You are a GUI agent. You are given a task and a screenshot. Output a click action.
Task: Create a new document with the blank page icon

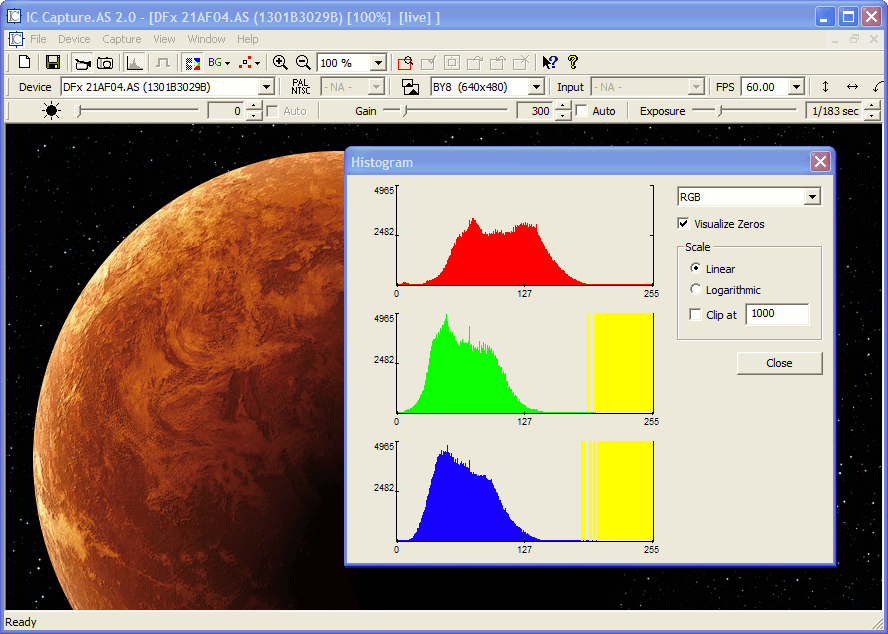point(24,62)
